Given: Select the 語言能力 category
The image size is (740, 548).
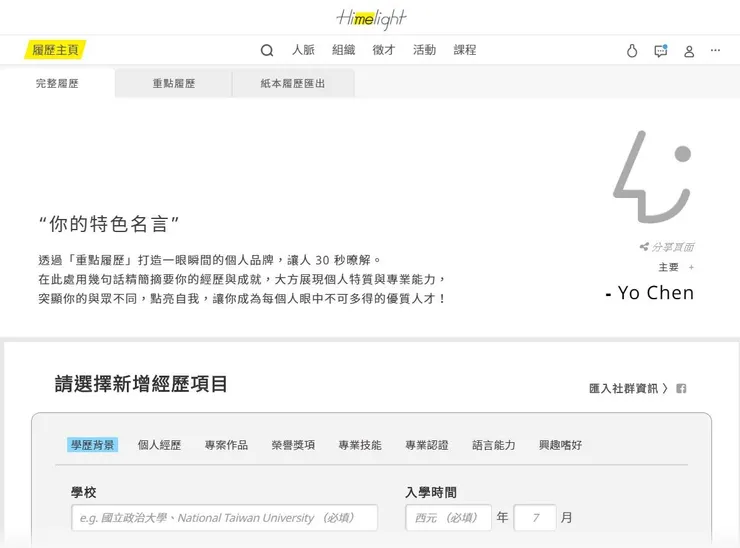Looking at the screenshot, I should tap(494, 445).
